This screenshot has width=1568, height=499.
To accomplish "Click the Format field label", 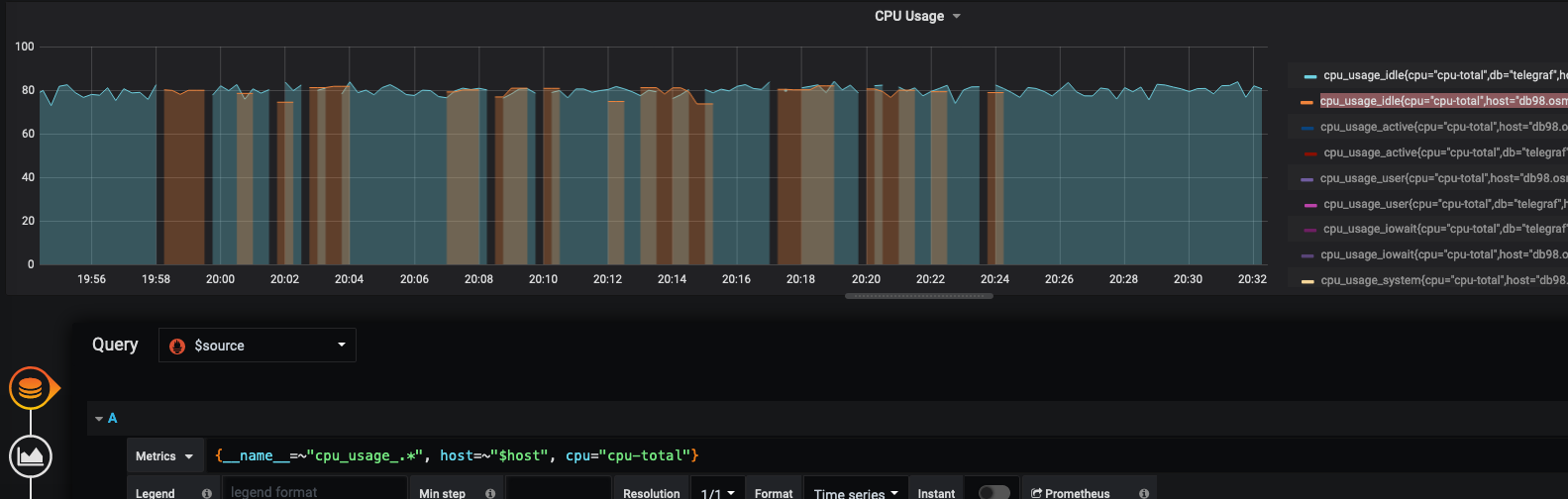I will pos(774,493).
